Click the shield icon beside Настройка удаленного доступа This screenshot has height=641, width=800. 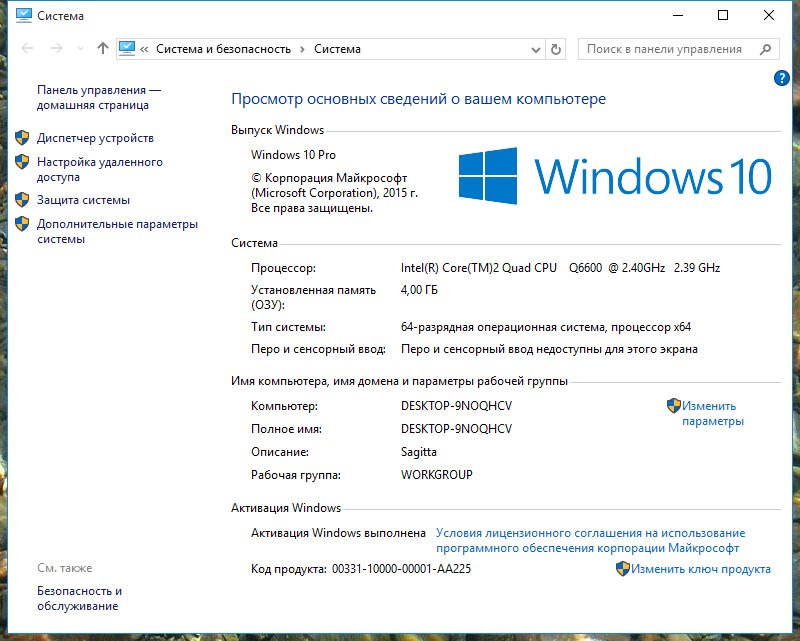pyautogui.click(x=22, y=161)
